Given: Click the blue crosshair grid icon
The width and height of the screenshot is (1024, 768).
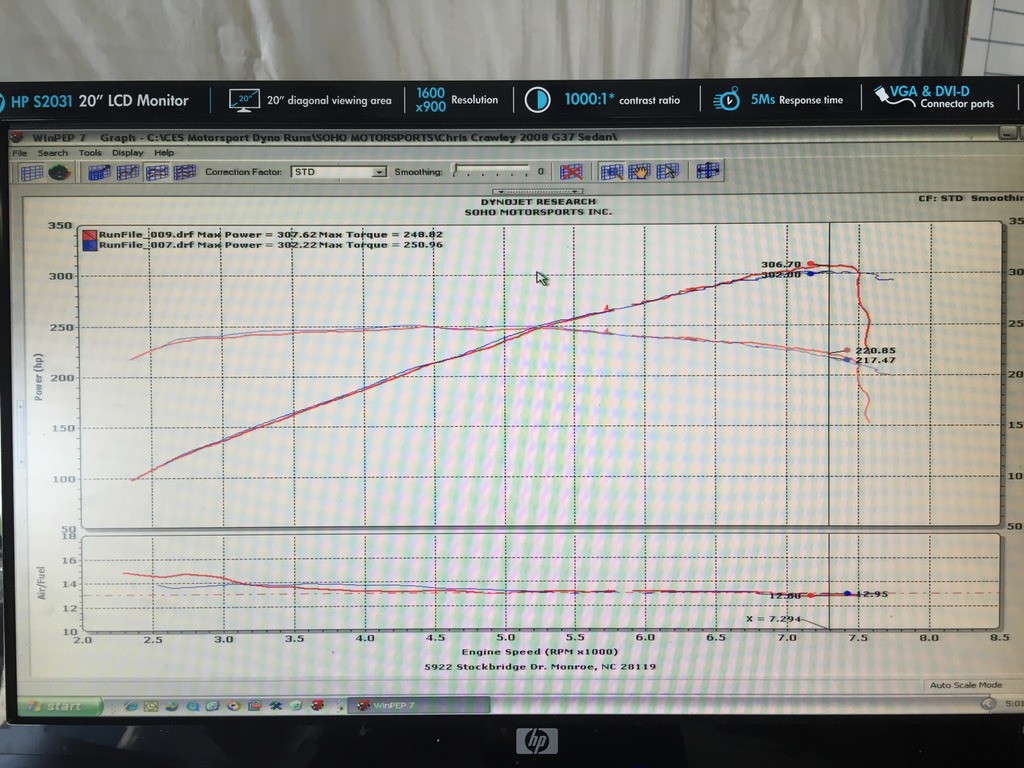Looking at the screenshot, I should click(x=708, y=171).
